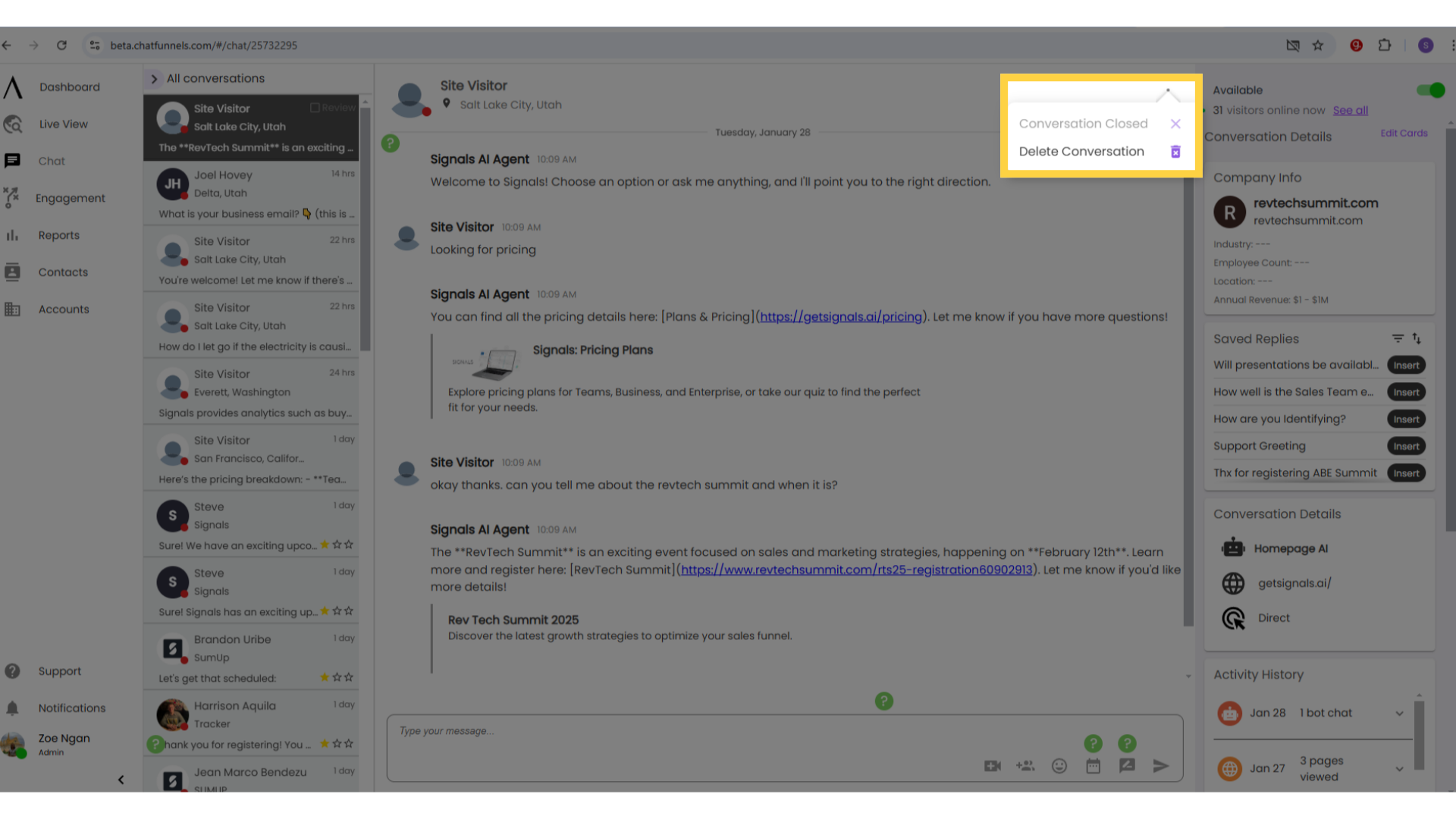Check the Review checkbox on Site Visitor

(x=314, y=108)
